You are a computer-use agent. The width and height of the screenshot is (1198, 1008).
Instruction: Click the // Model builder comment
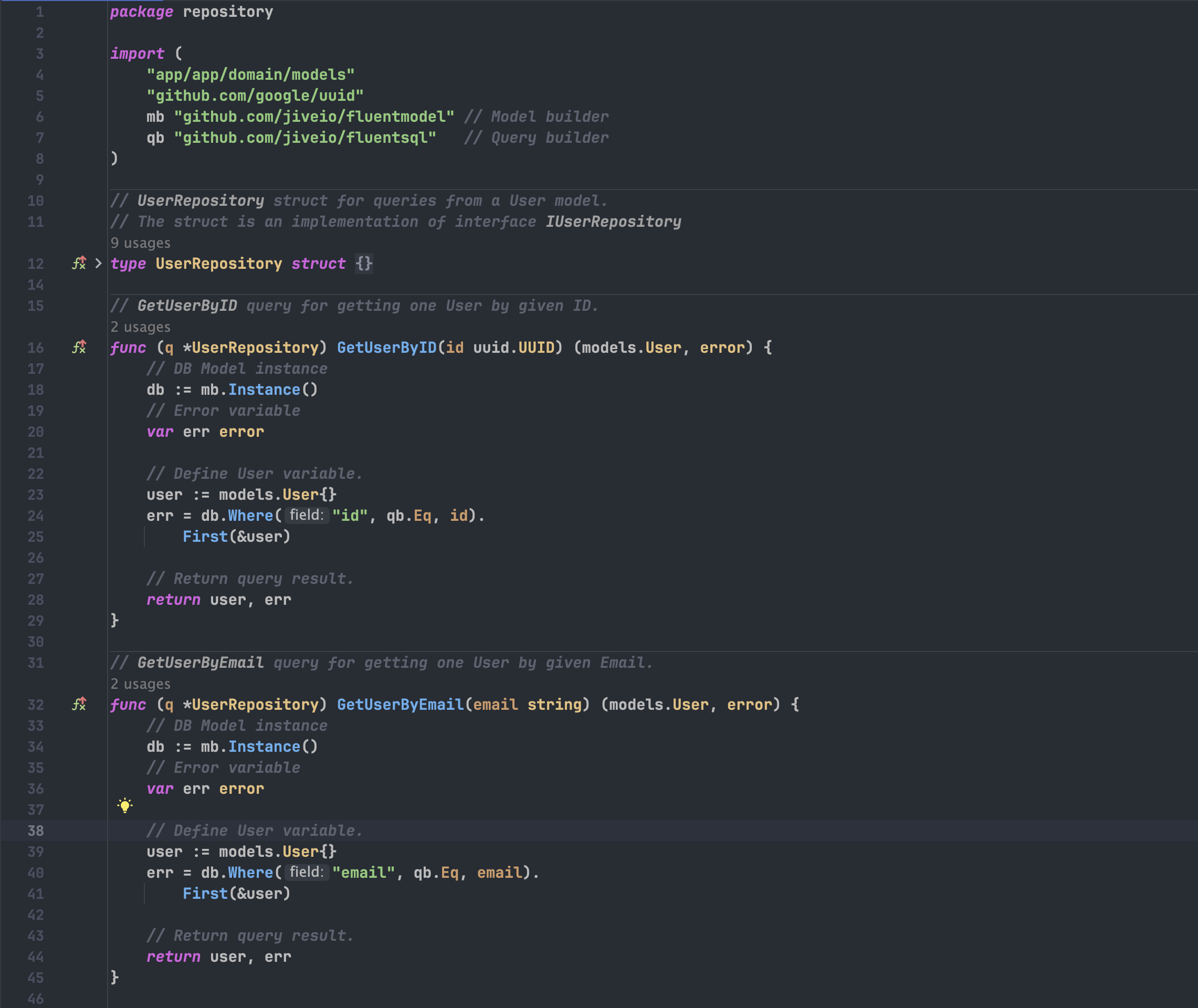[537, 117]
